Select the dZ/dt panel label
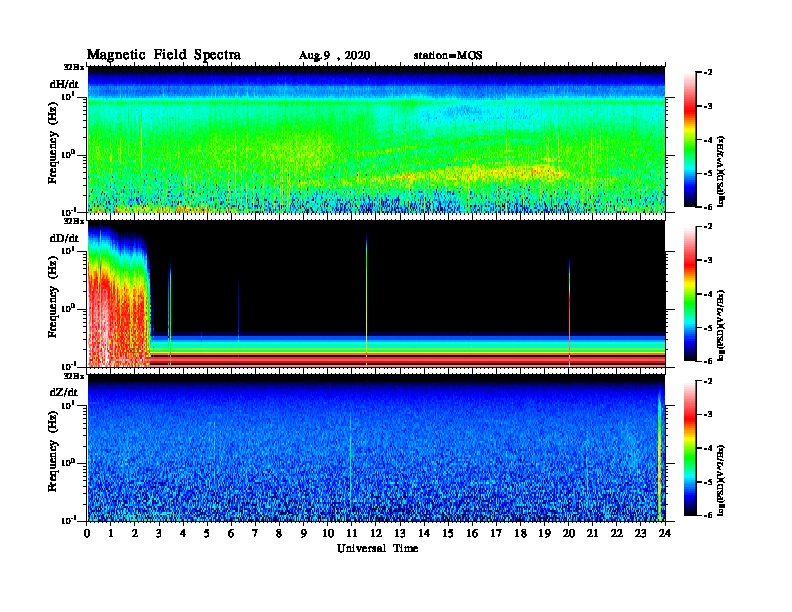The height and width of the screenshot is (612, 792). coord(64,392)
